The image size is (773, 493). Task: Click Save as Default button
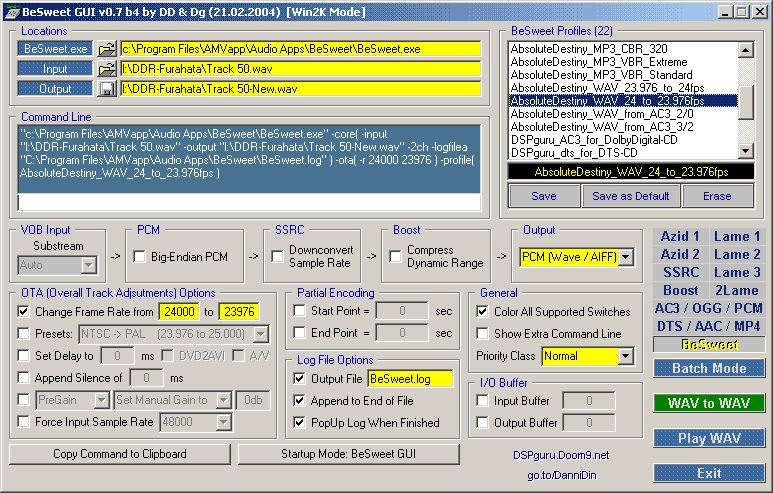click(x=631, y=196)
